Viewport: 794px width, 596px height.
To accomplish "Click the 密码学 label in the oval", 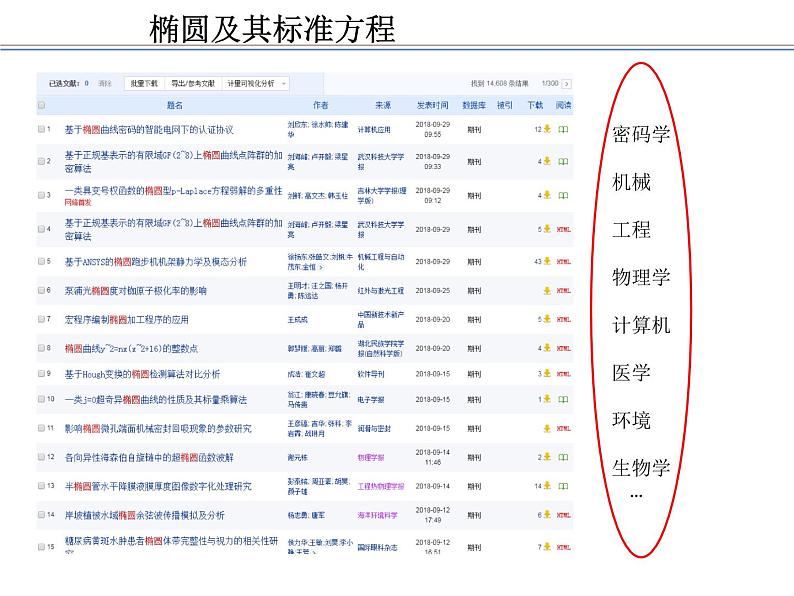I will click(x=641, y=134).
